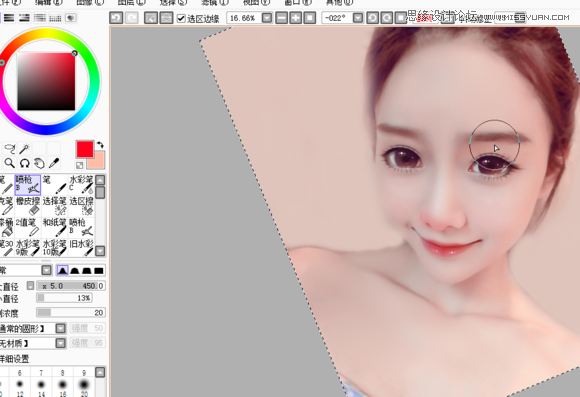Image resolution: width=580 pixels, height=397 pixels.
Task: Select the 选区擦 selection eraser tool
Action: coord(81,206)
